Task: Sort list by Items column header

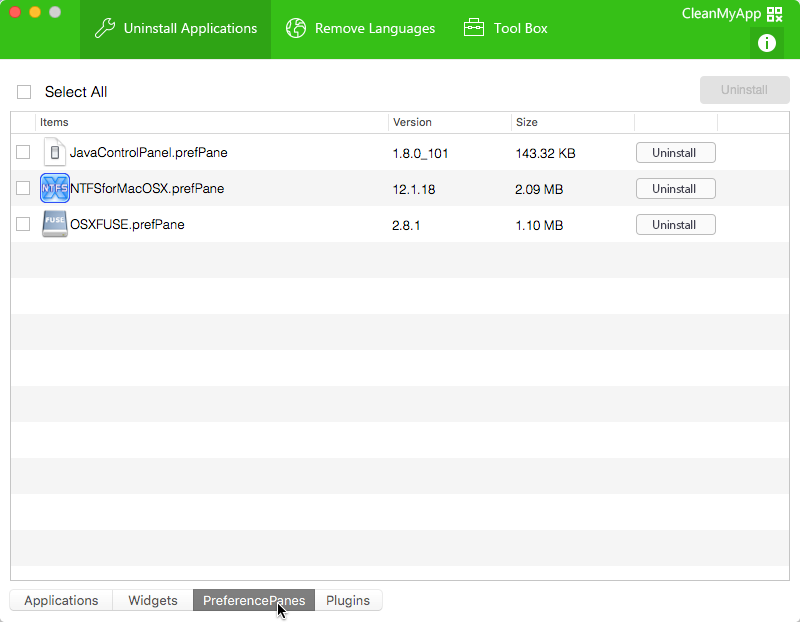Action: 54,122
